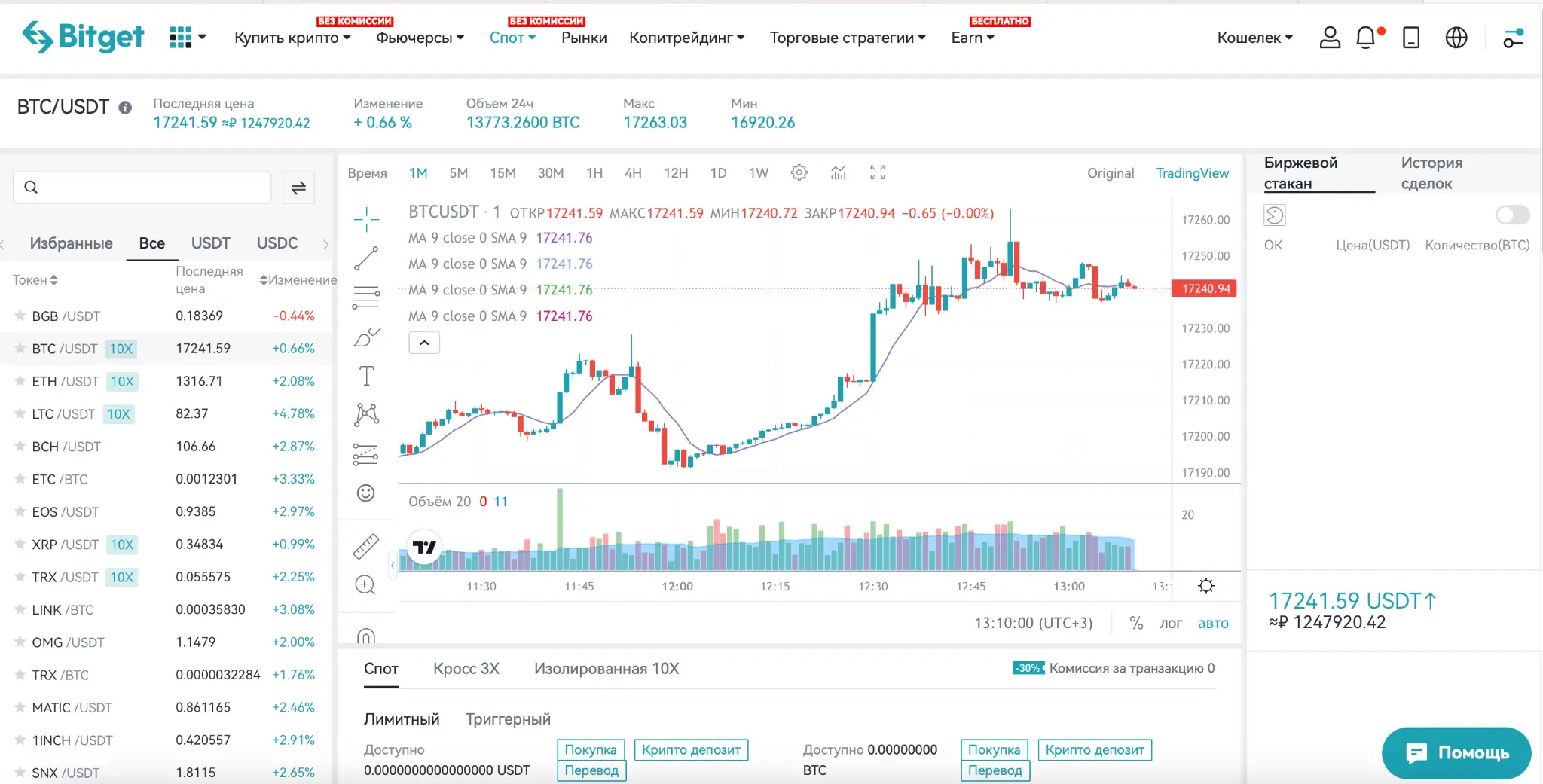Collapse the chart indicator legend chevron
Screen dimensions: 1543x784
pyautogui.click(x=424, y=343)
